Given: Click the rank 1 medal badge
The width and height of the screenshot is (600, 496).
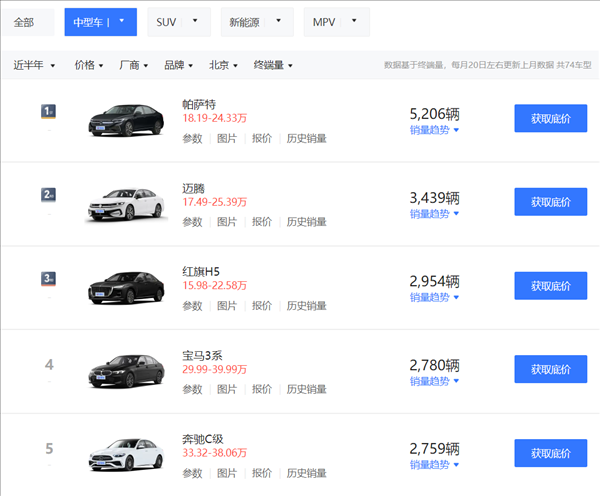Looking at the screenshot, I should (48, 111).
